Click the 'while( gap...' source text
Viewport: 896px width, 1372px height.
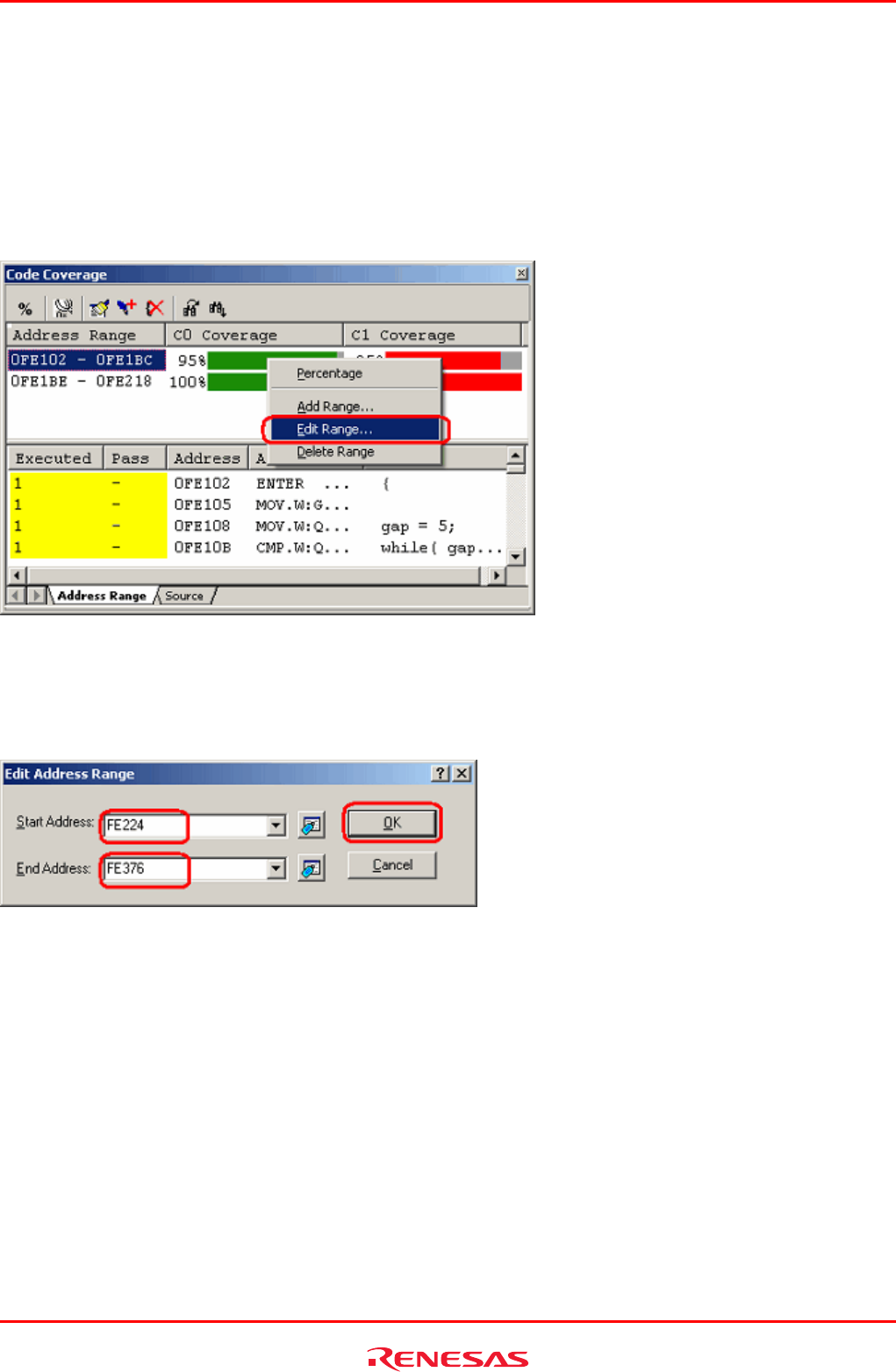[441, 547]
